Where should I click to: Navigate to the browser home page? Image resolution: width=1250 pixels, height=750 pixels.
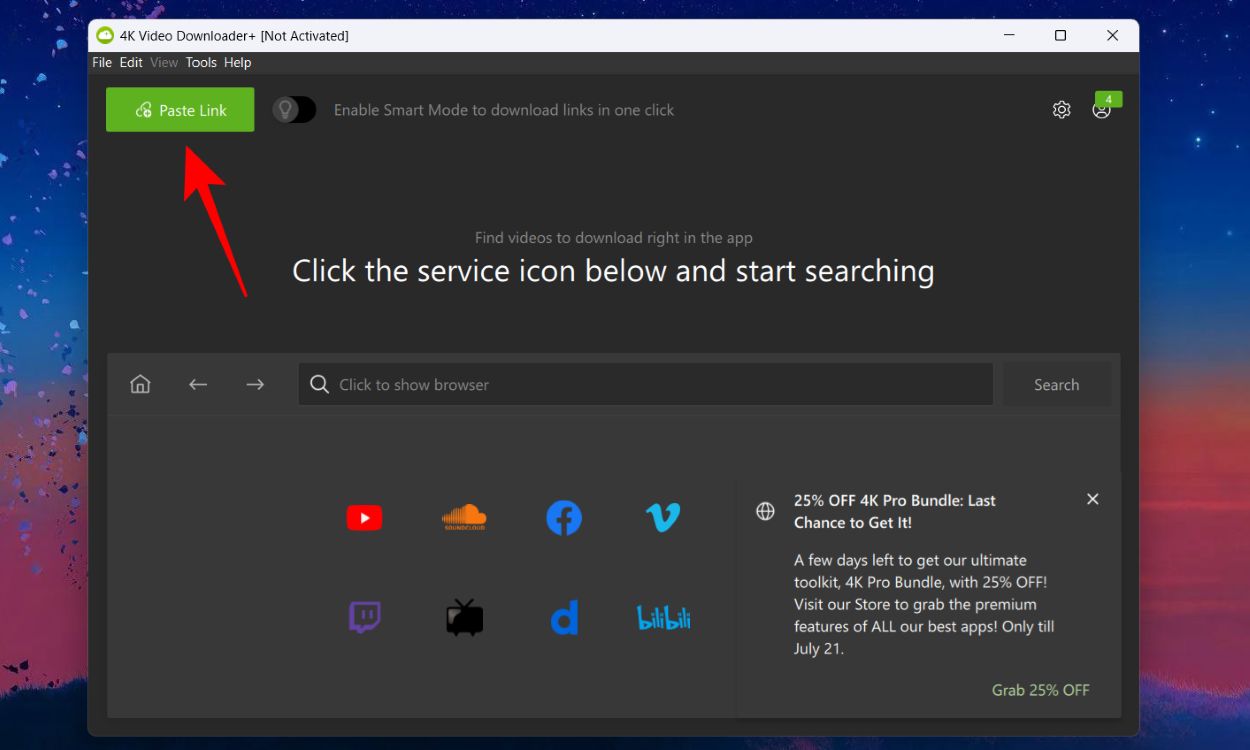click(140, 383)
